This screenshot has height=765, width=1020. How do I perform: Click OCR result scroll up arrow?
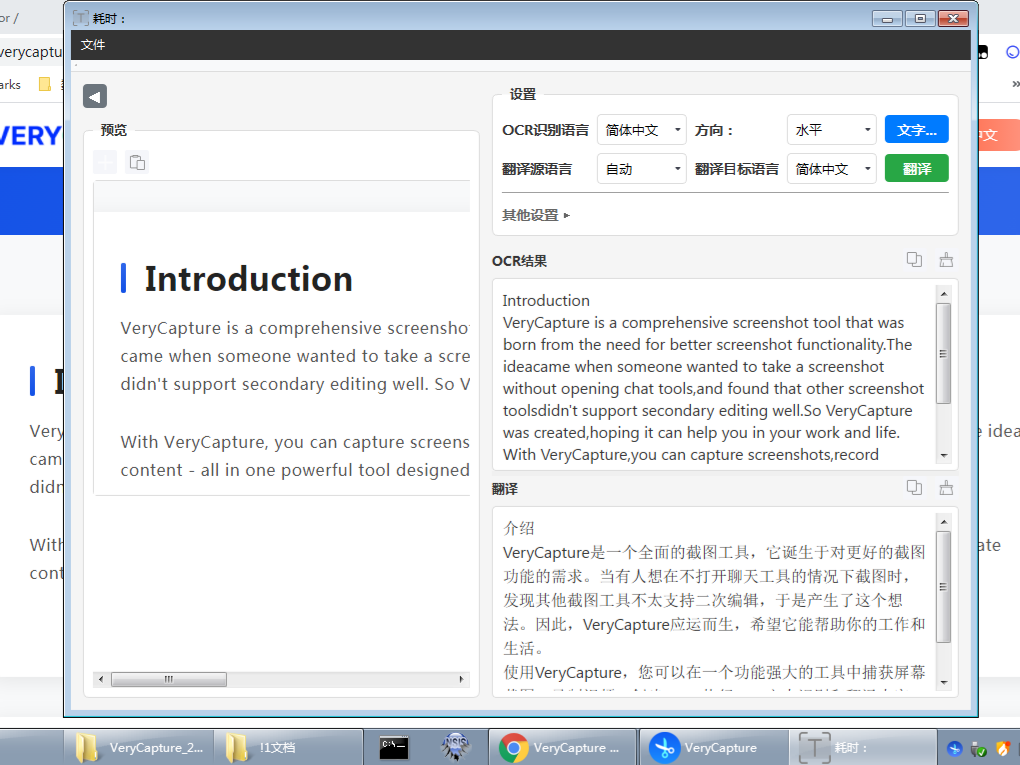point(944,294)
